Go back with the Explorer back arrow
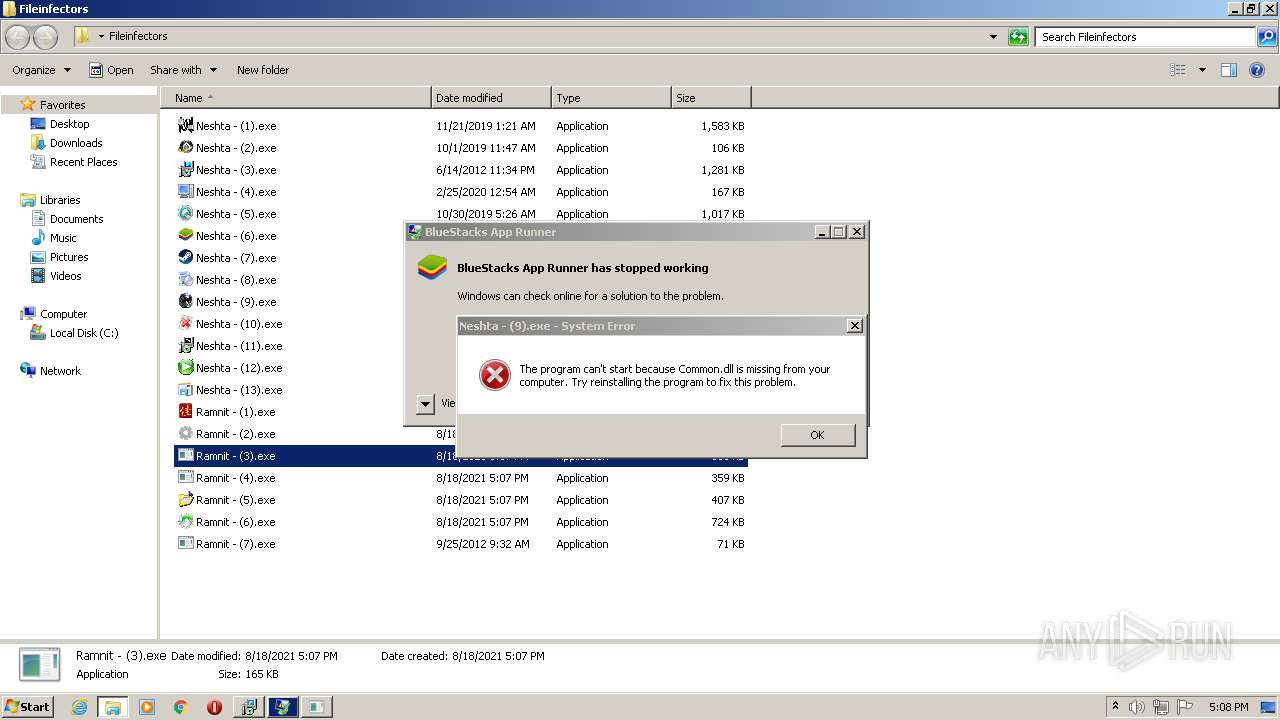Viewport: 1280px width, 720px height. point(17,37)
